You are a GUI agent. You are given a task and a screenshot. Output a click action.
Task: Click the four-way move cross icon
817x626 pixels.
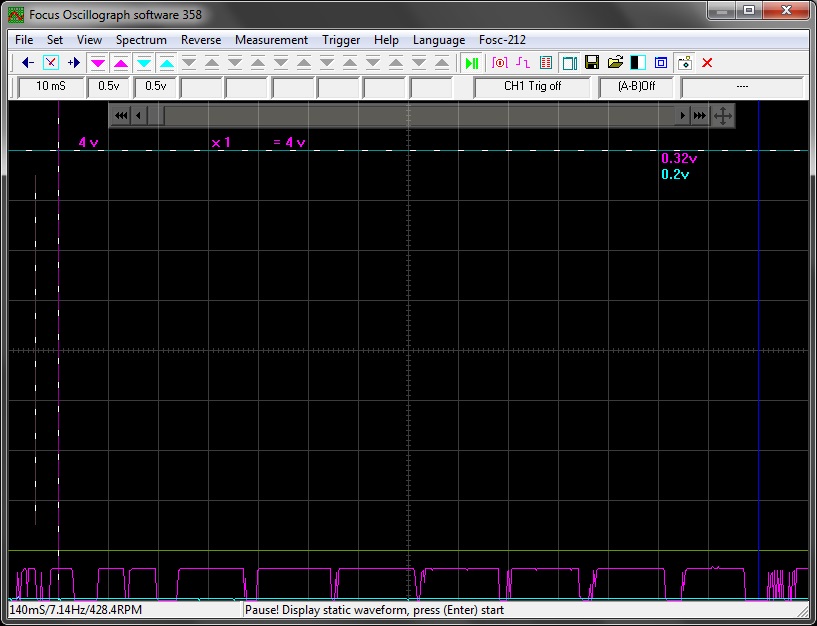point(723,116)
